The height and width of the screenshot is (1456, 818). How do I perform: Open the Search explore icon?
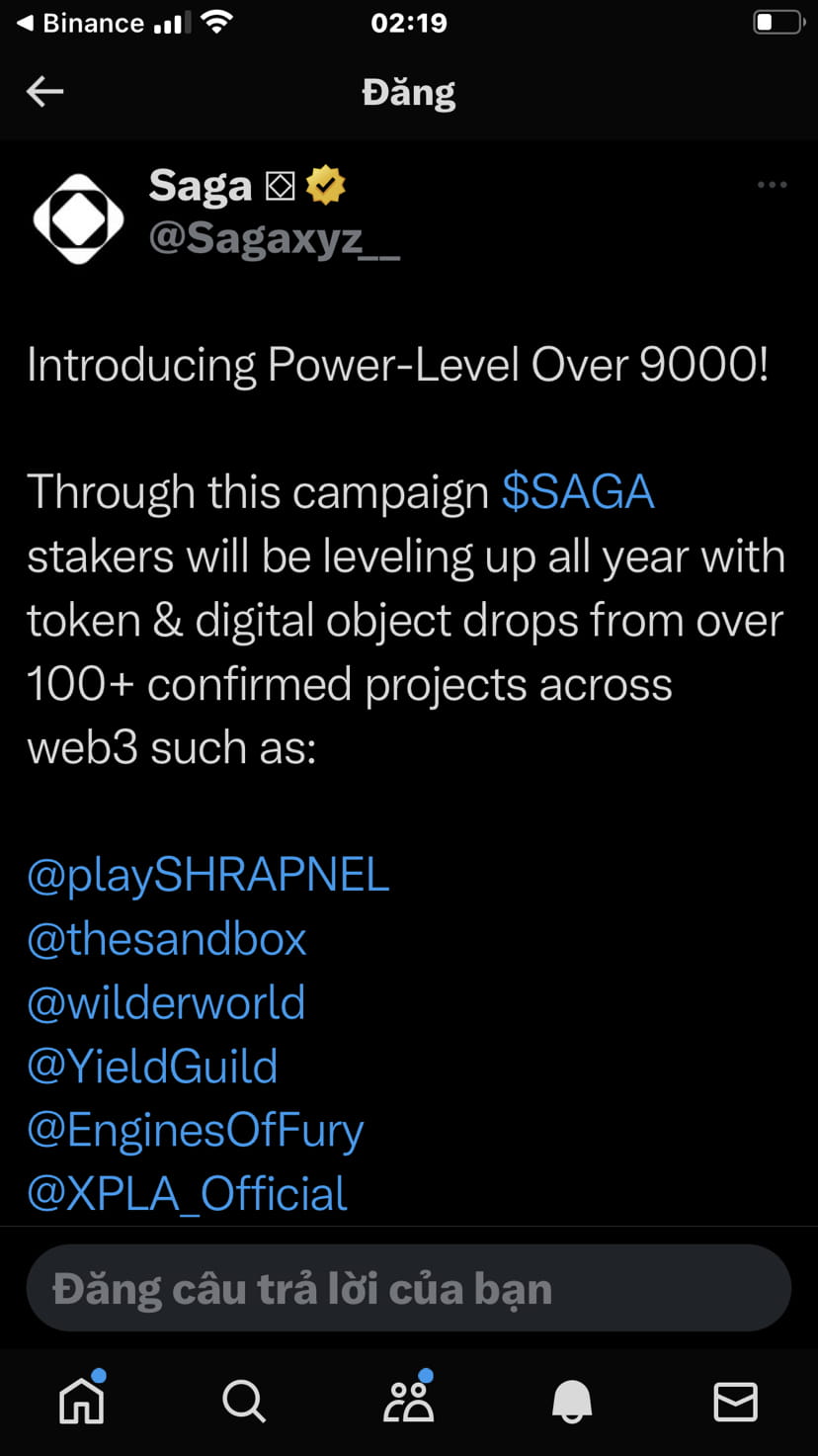[x=244, y=1400]
